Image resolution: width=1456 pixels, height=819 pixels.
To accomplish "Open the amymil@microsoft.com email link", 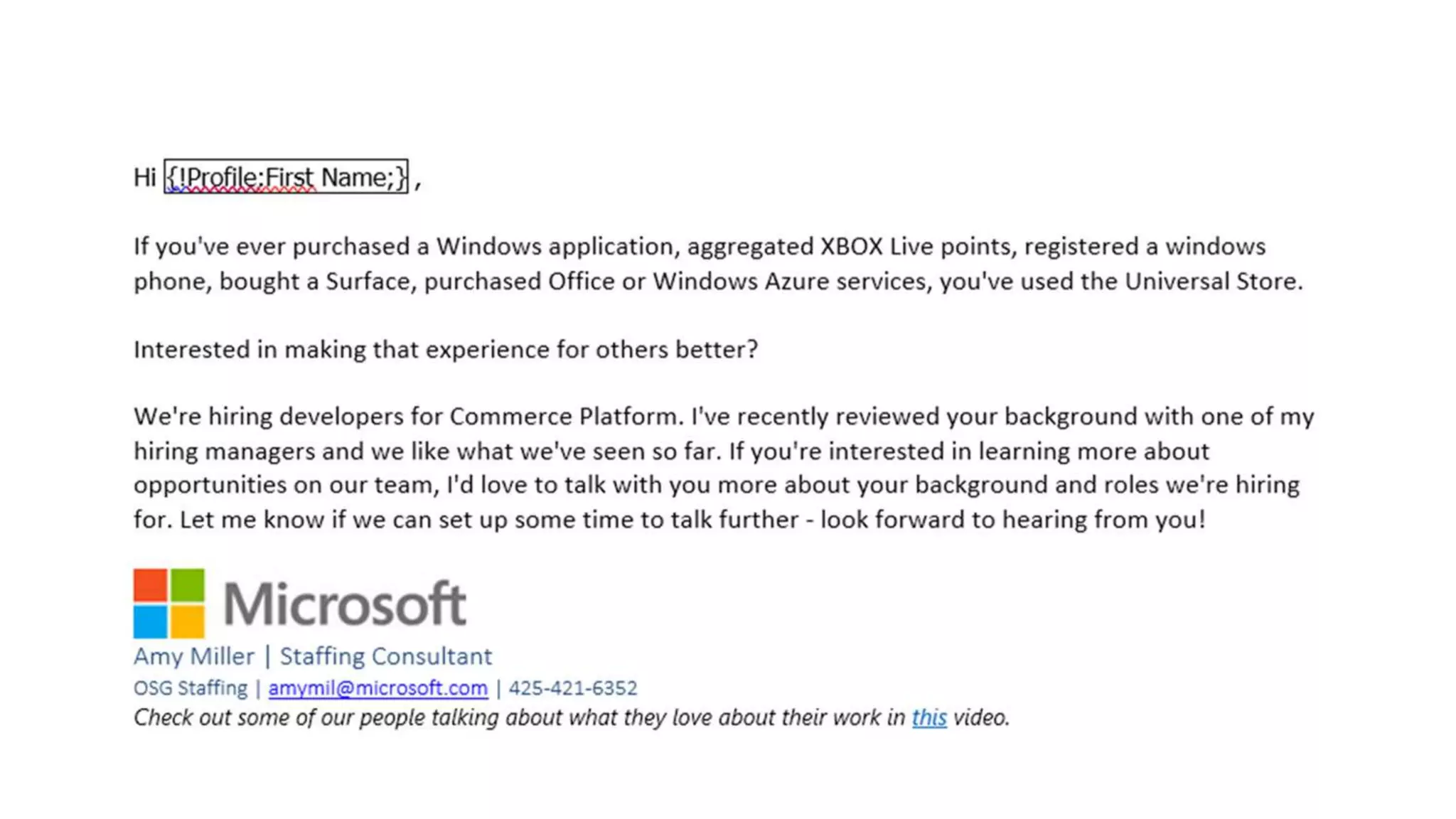I will tap(378, 688).
